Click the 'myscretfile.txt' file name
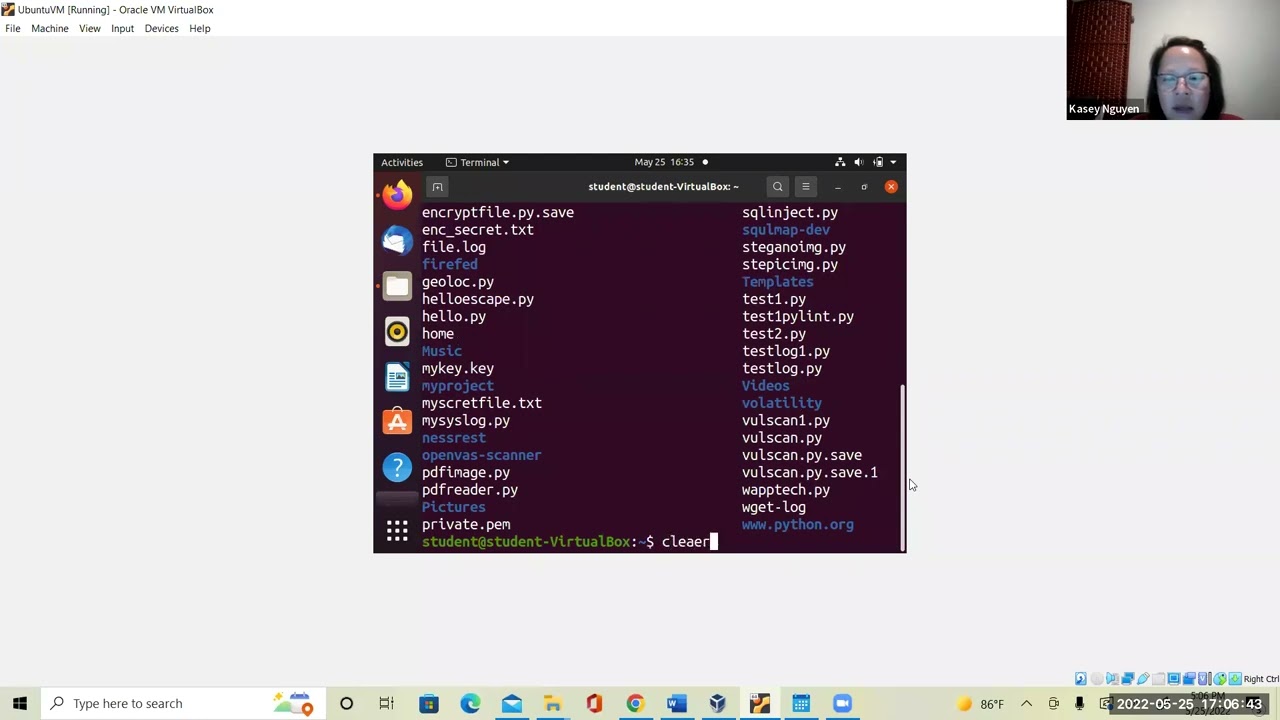1280x720 pixels. click(482, 403)
